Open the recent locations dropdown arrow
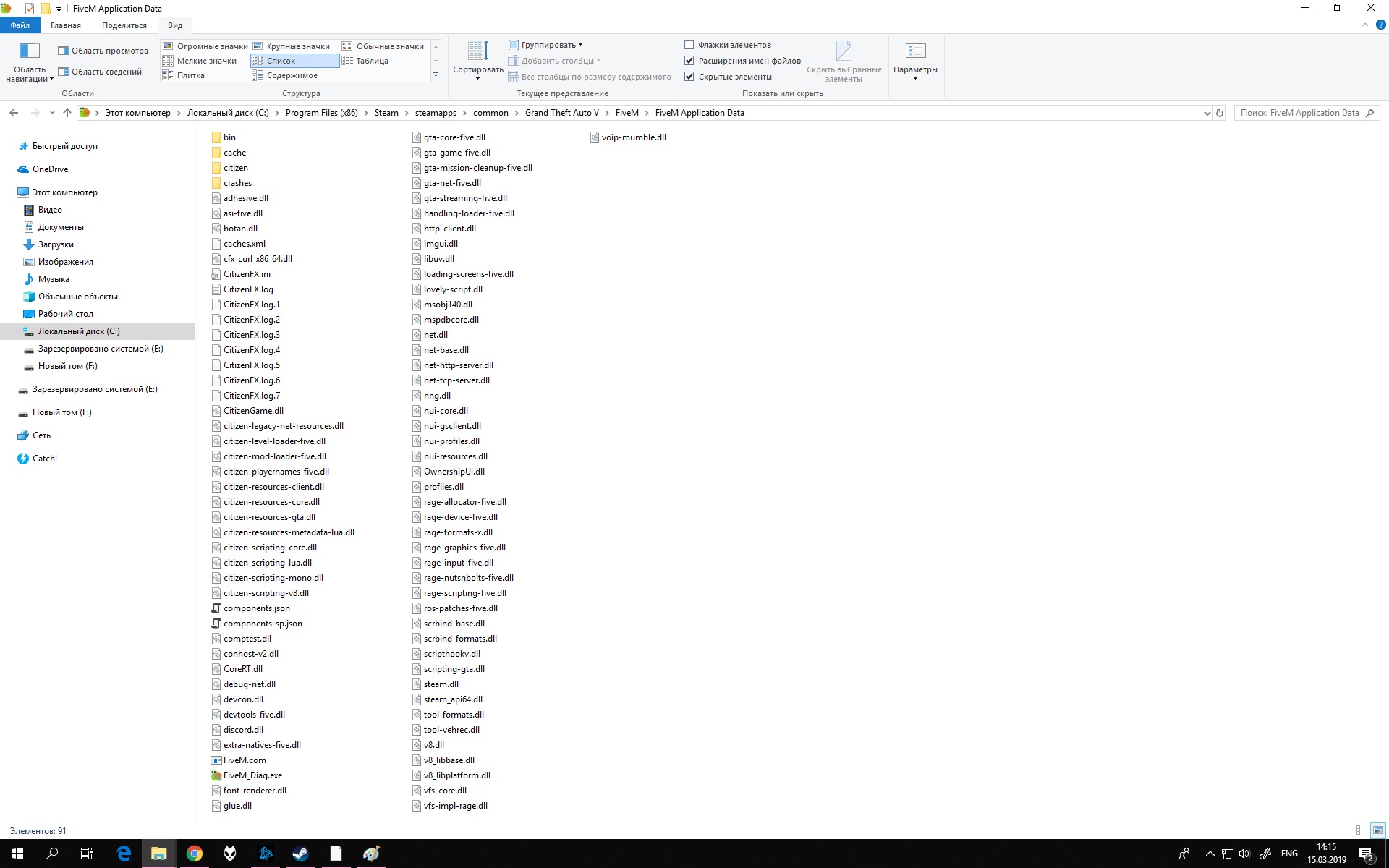Screen dimensions: 1389x868 click(52, 113)
